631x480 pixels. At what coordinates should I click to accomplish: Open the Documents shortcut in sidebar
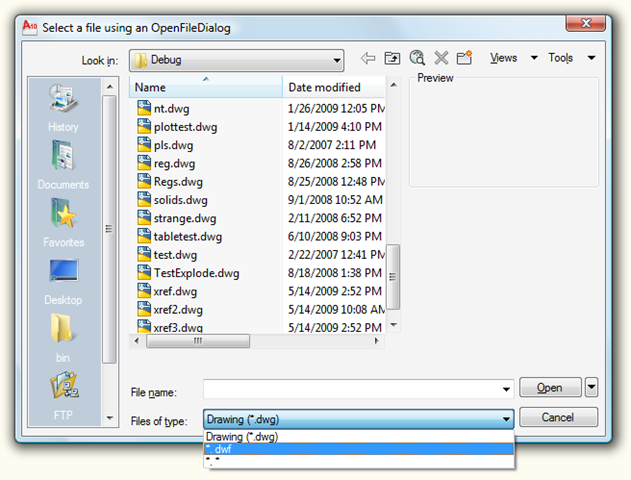point(63,165)
